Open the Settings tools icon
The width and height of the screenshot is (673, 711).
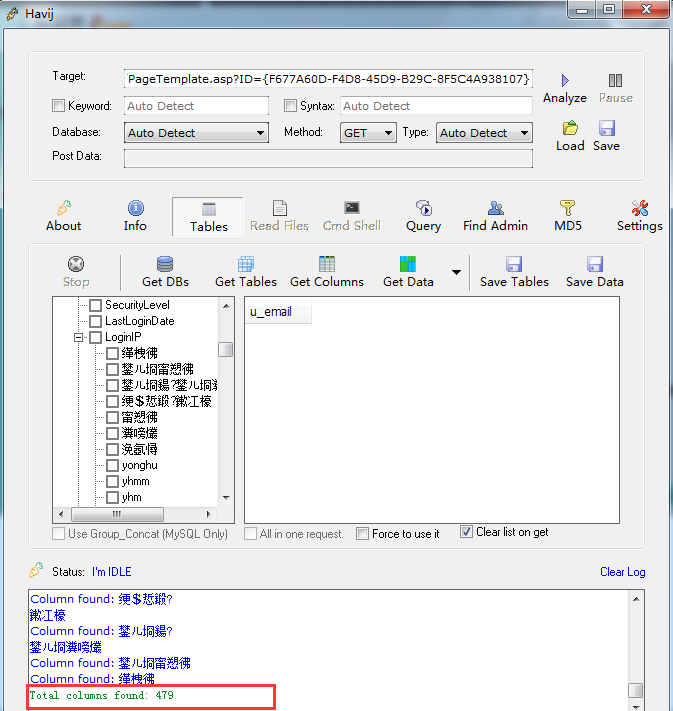pyautogui.click(x=639, y=208)
